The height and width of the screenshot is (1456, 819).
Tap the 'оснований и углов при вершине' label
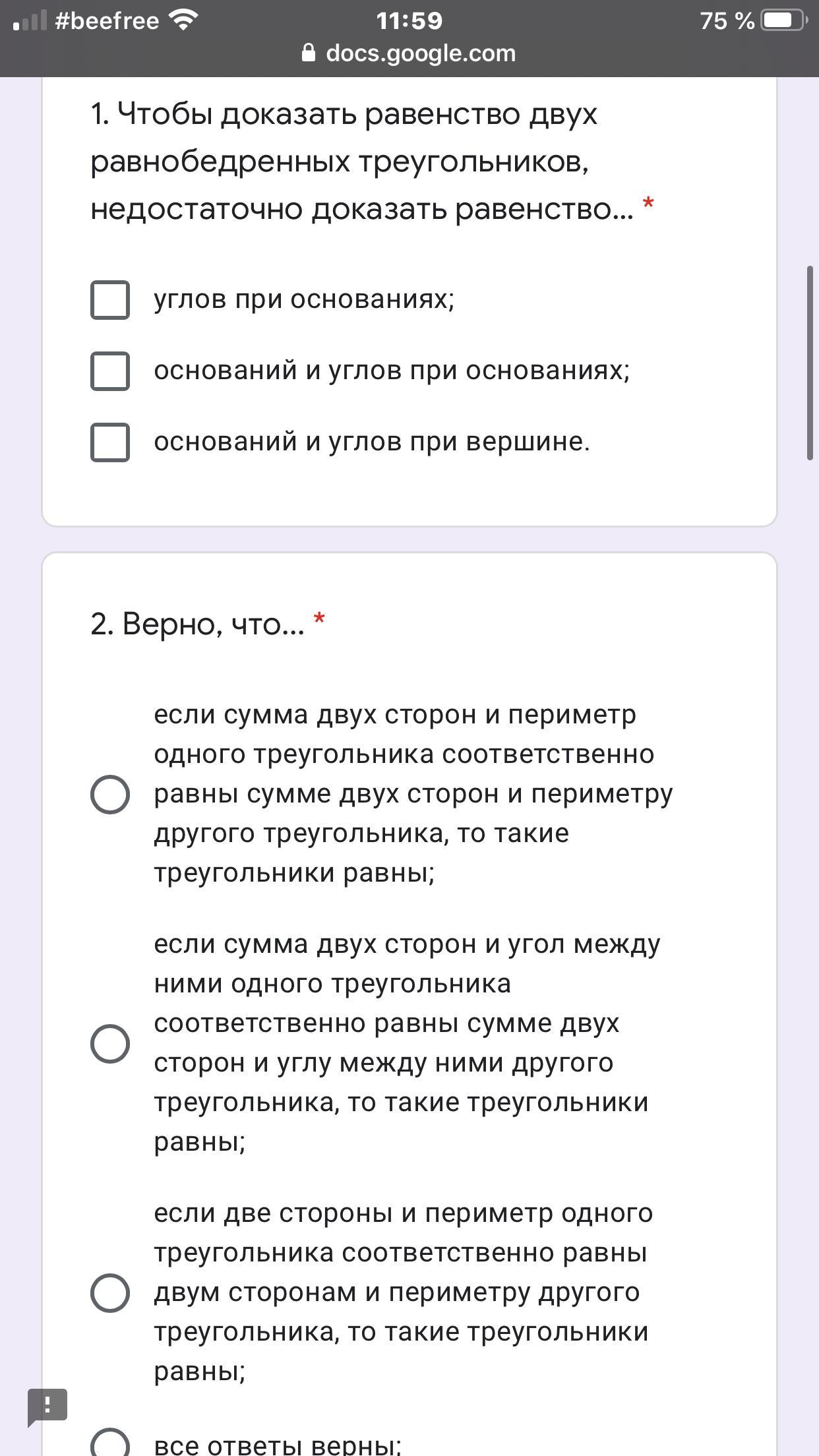click(372, 441)
